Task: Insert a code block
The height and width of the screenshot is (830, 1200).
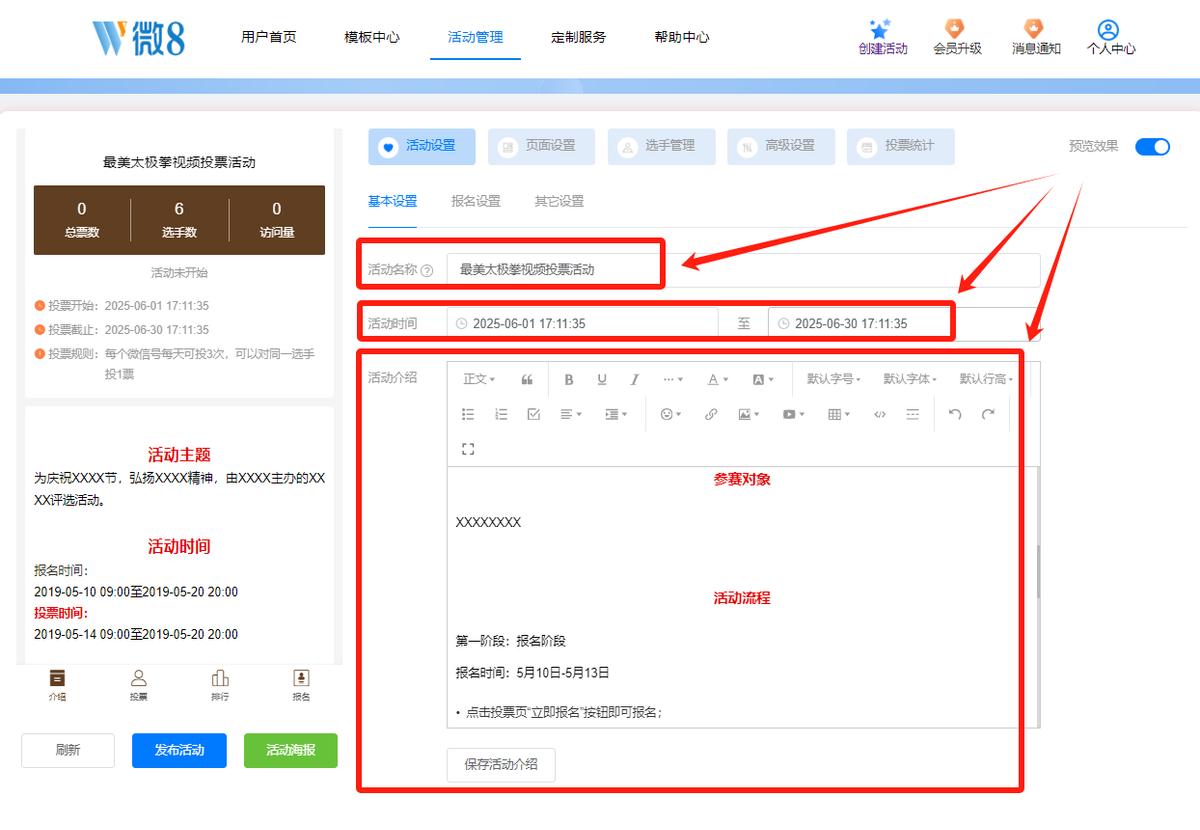Action: [880, 414]
